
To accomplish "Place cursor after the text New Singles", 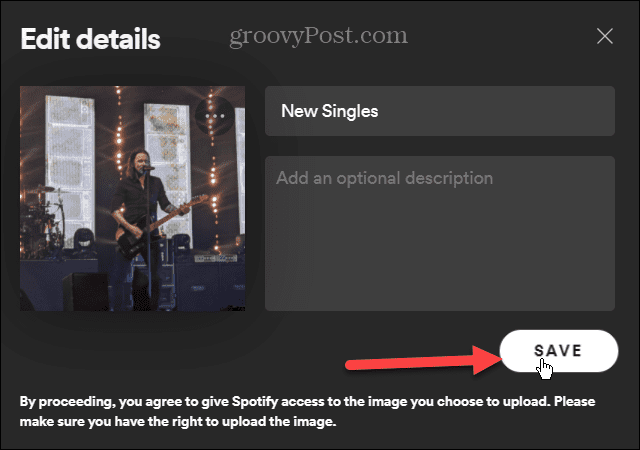I will point(381,111).
